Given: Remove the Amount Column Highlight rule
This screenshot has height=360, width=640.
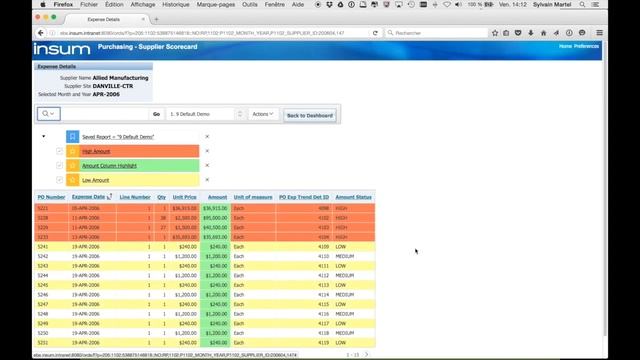Looking at the screenshot, I should (x=207, y=165).
